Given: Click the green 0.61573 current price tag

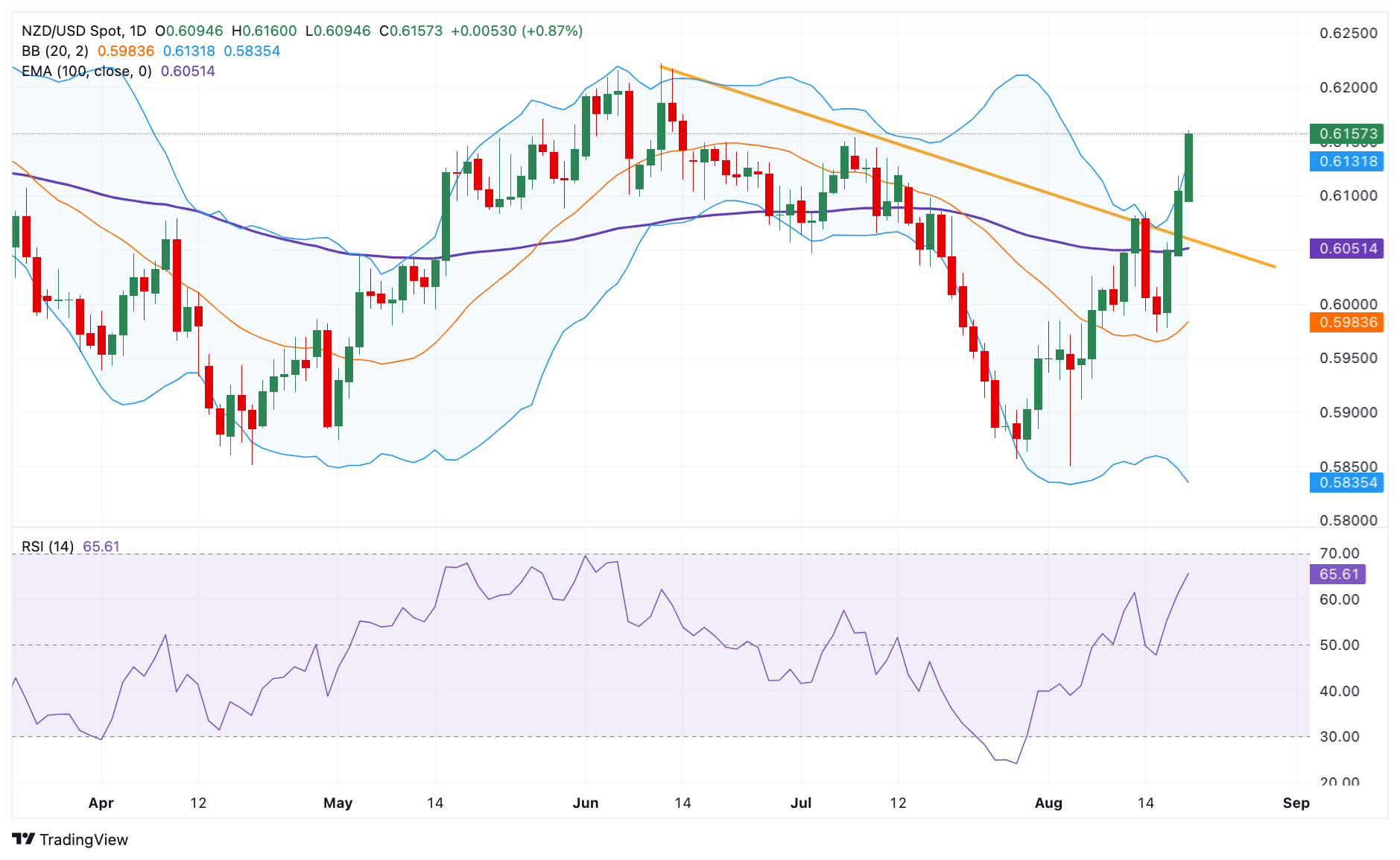Looking at the screenshot, I should coord(1346,134).
